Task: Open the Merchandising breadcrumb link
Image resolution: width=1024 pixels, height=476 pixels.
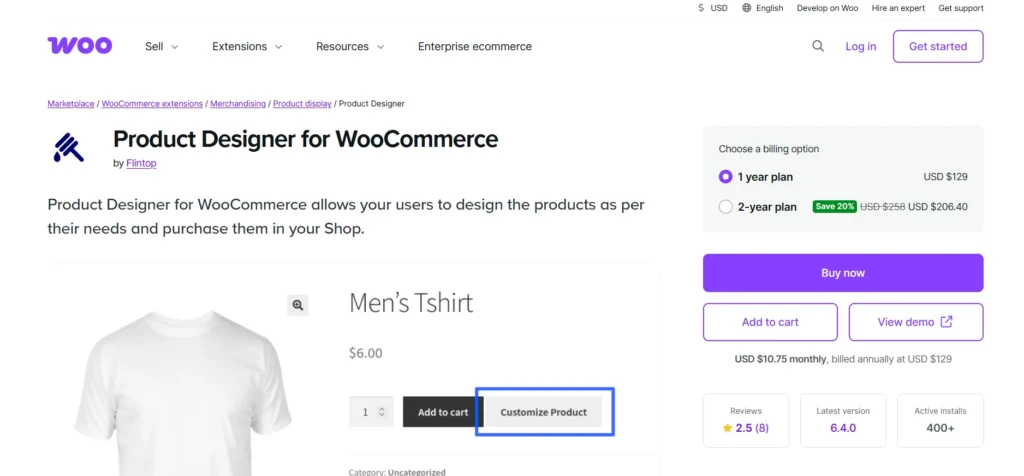Action: click(238, 104)
